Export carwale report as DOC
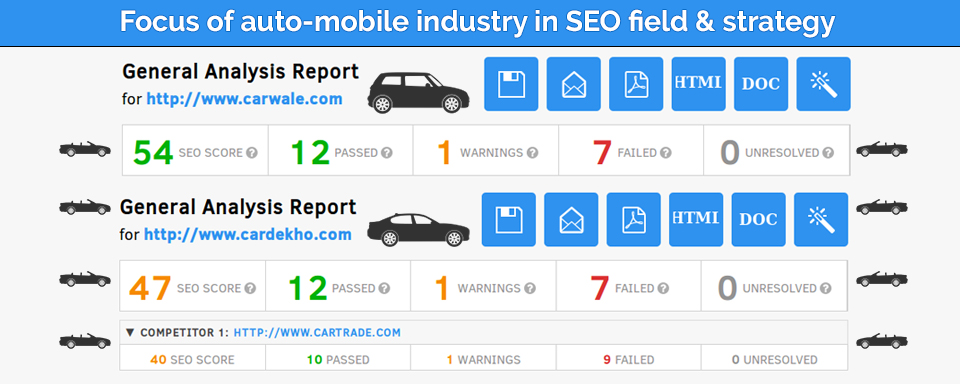Screen dimensions: 960x384 pyautogui.click(x=761, y=84)
